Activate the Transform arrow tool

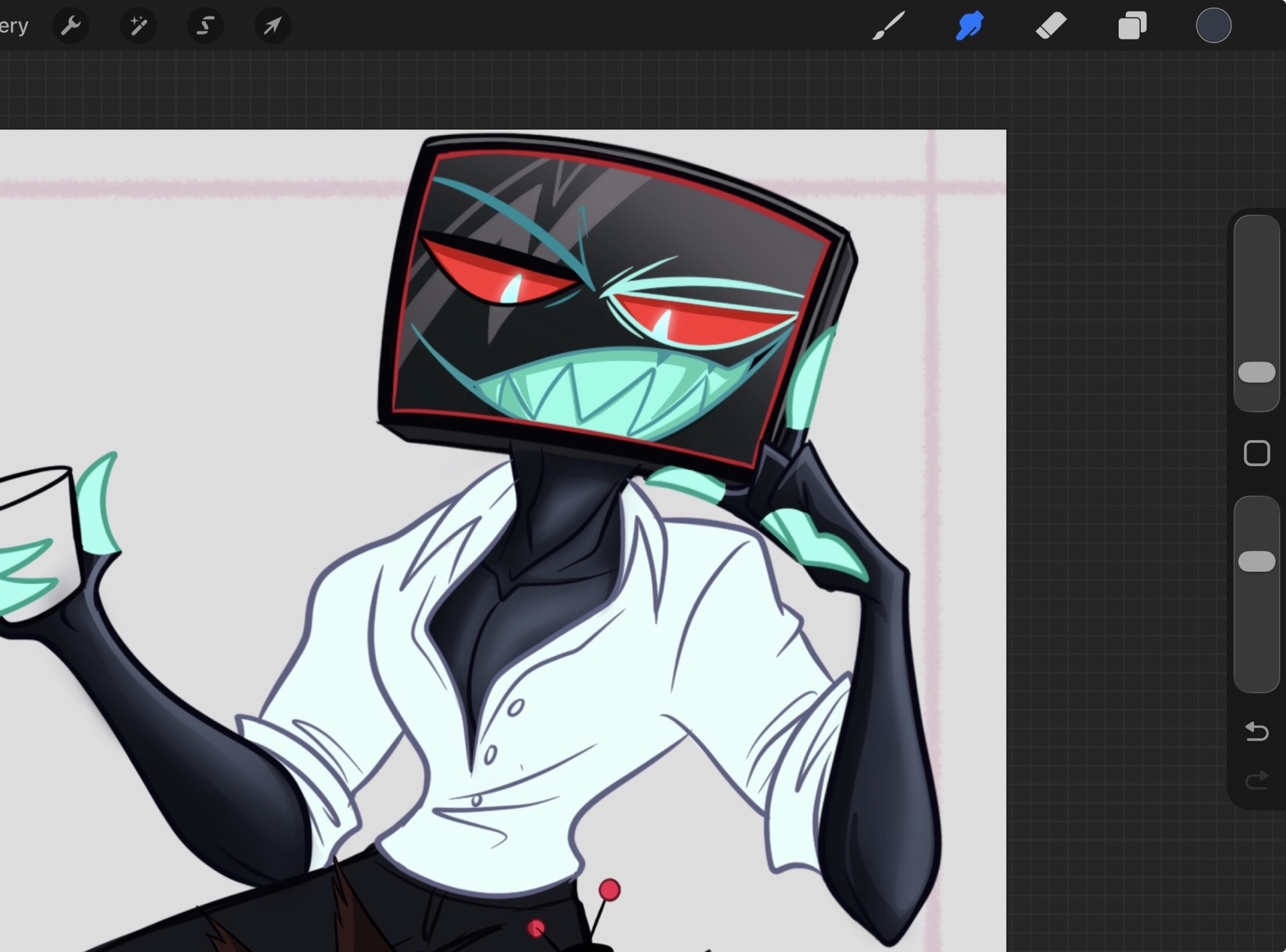[273, 26]
